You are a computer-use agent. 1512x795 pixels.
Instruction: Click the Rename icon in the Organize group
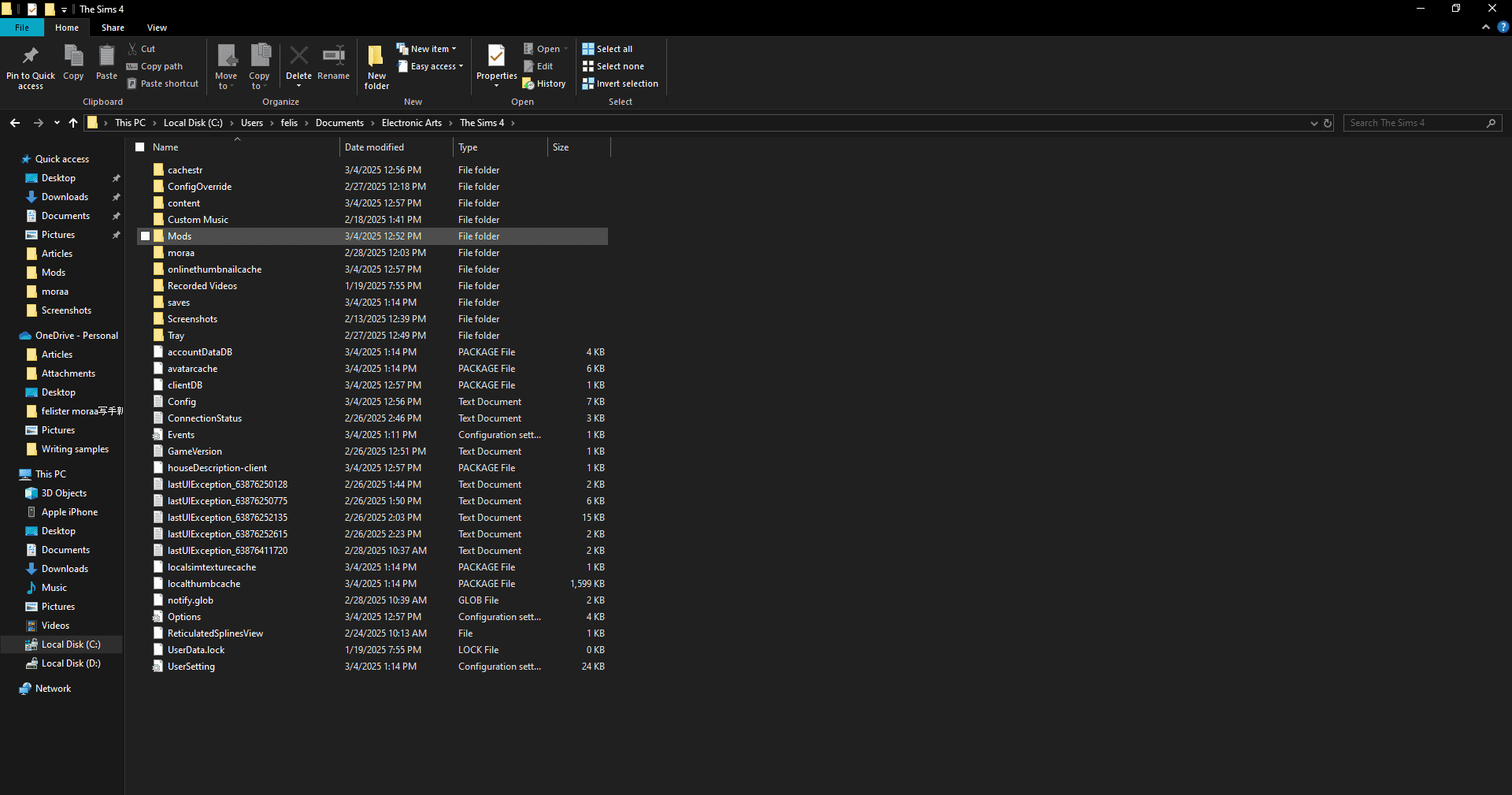coord(333,57)
